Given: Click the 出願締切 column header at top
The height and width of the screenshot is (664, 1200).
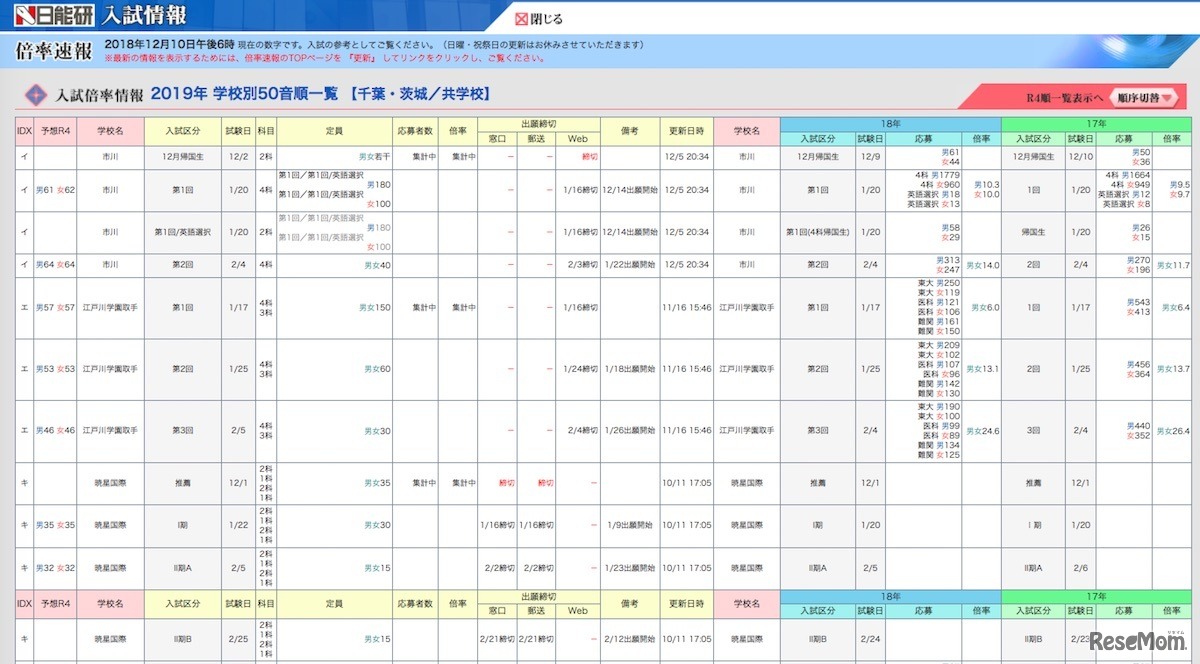Looking at the screenshot, I should pos(538,122).
